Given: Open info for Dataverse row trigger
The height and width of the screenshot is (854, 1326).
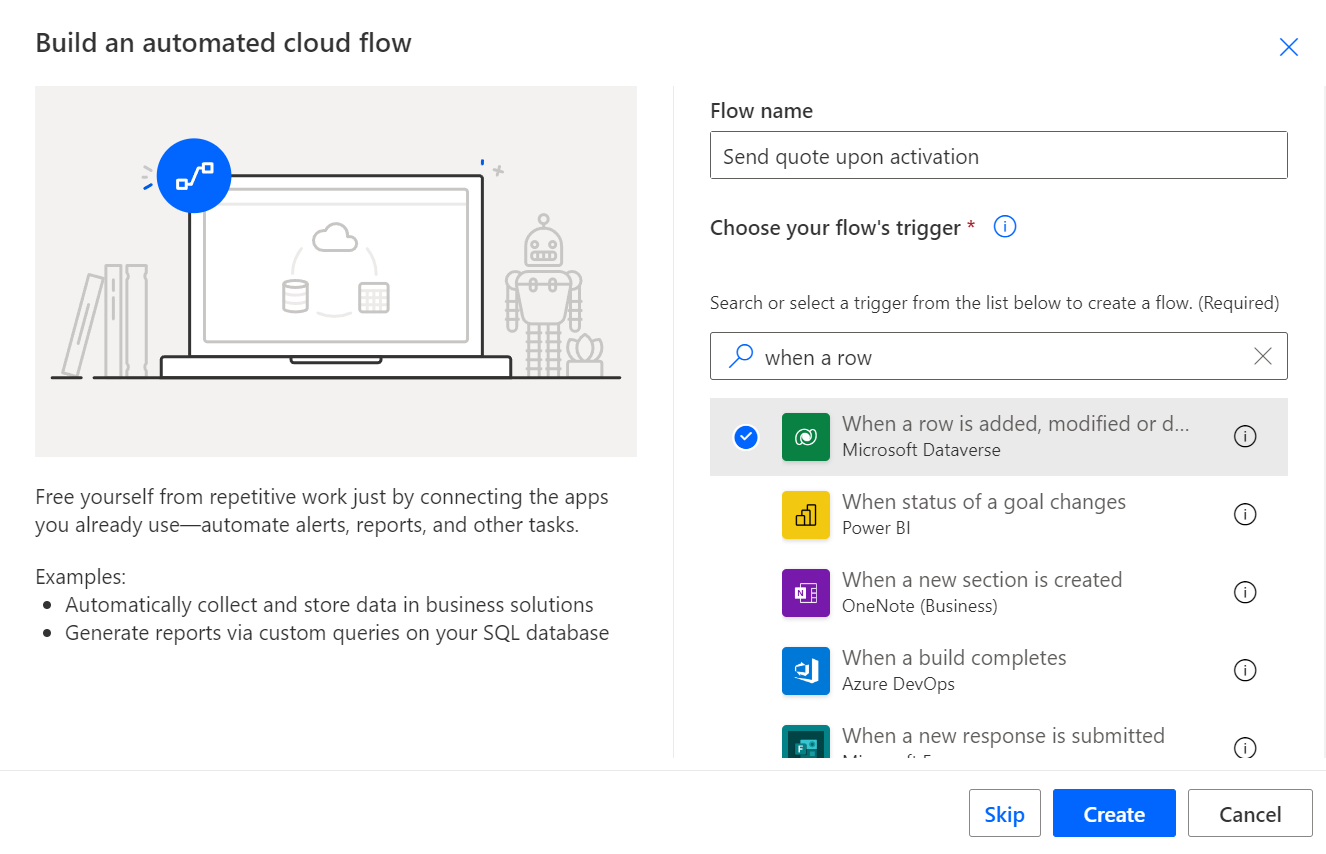Looking at the screenshot, I should 1245,437.
